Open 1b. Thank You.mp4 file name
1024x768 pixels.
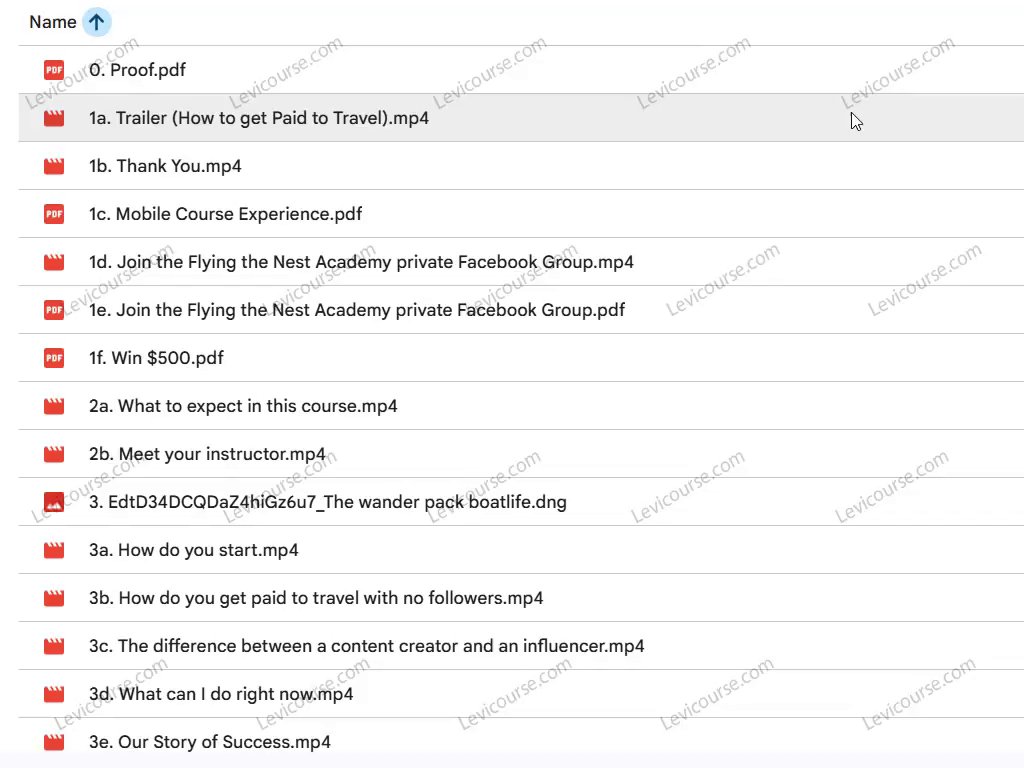(x=165, y=166)
